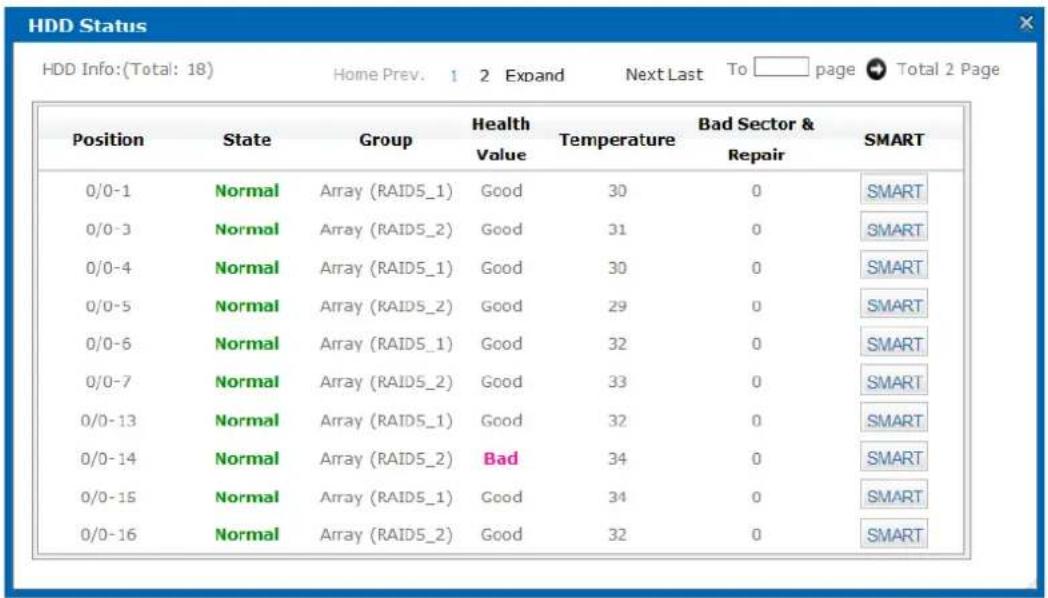Click position cell 0/0-6
Viewport: 1048px width, 598px height.
click(x=108, y=343)
